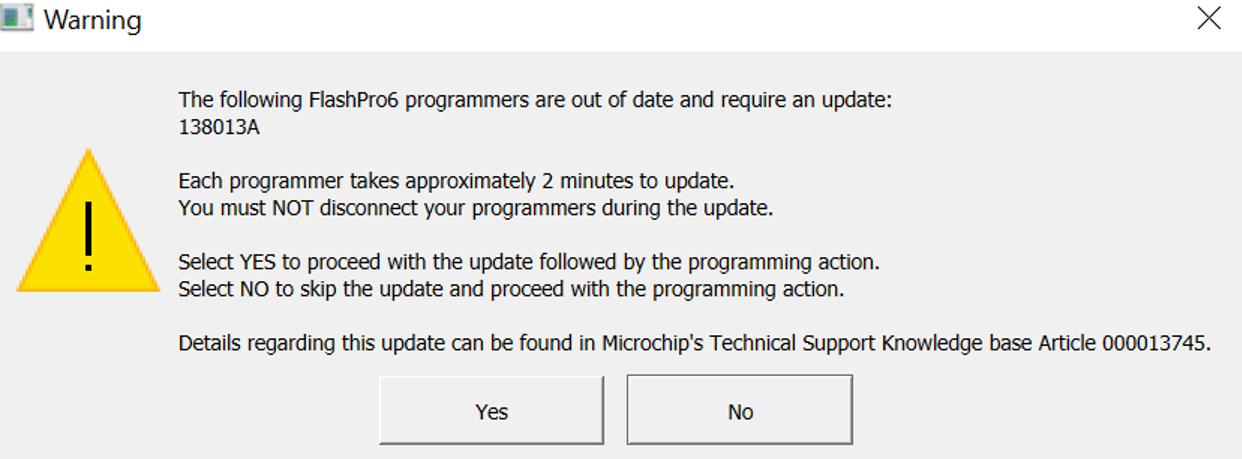Screen dimensions: 1242x459
Task: Click the out-of-date FlashPro6 programmers message line
Action: click(534, 100)
